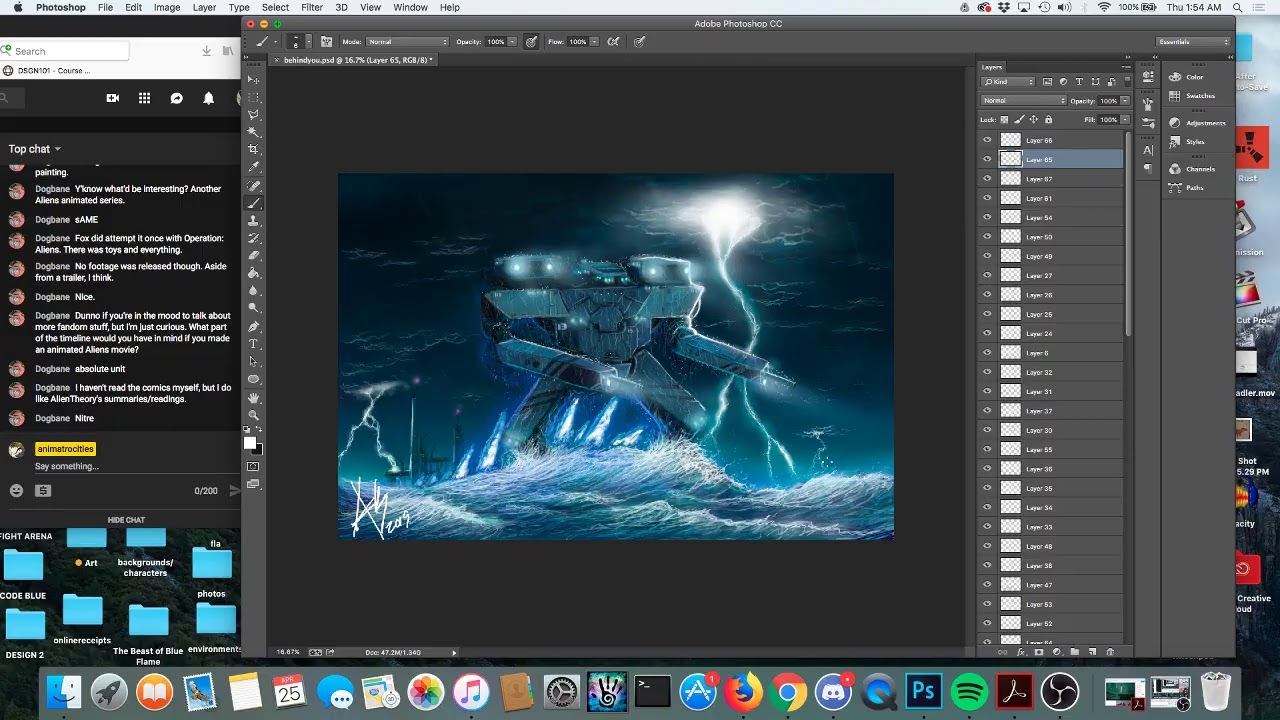The height and width of the screenshot is (720, 1280).
Task: Open the brush Mode dropdown
Action: click(x=408, y=42)
